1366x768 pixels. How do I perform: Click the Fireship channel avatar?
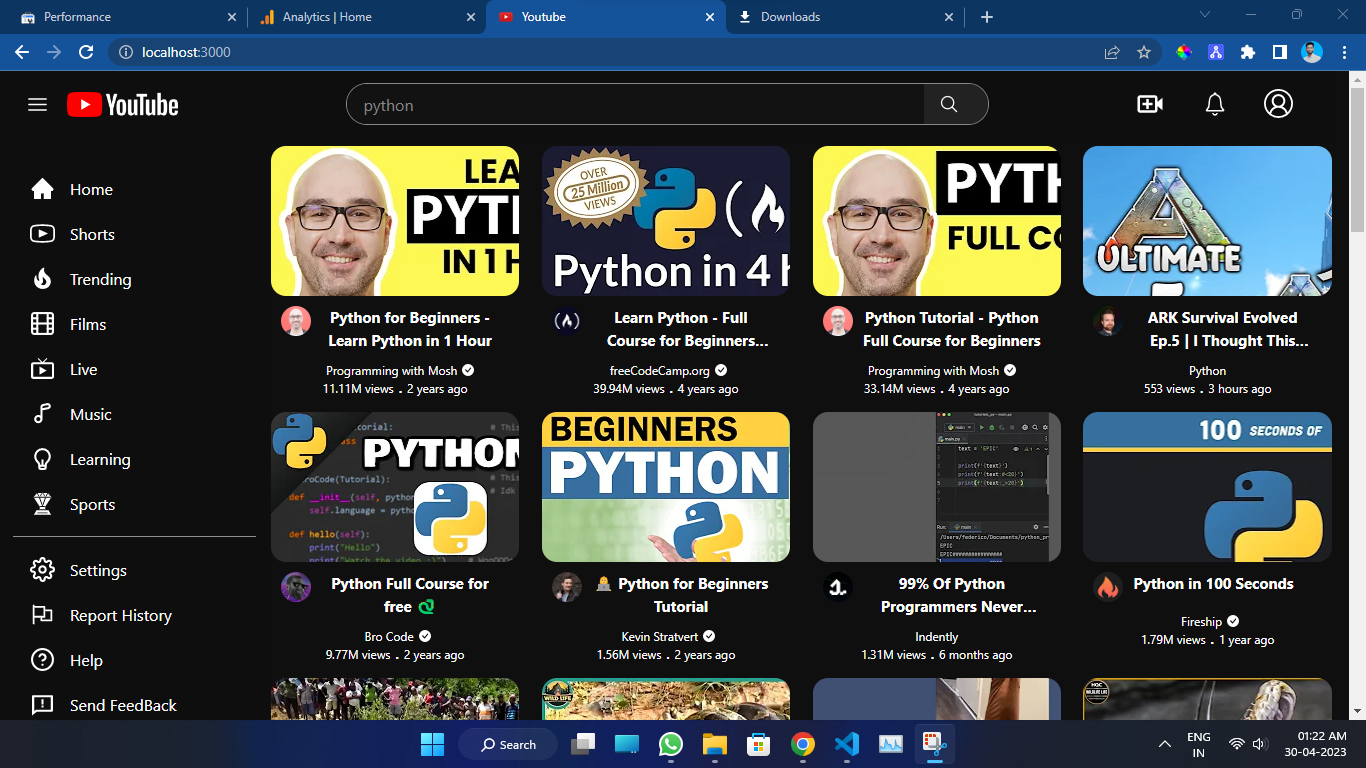tap(1108, 587)
